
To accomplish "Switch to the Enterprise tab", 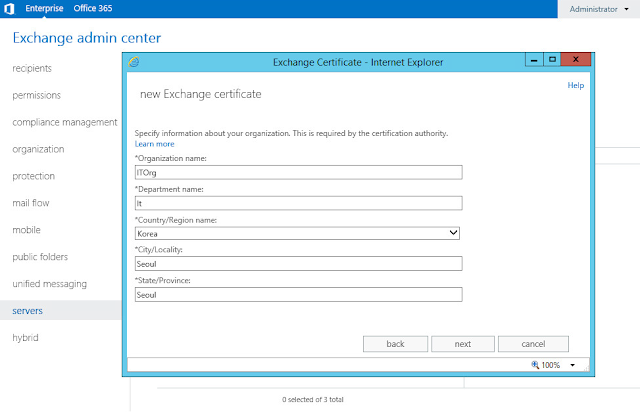I will pos(44,8).
